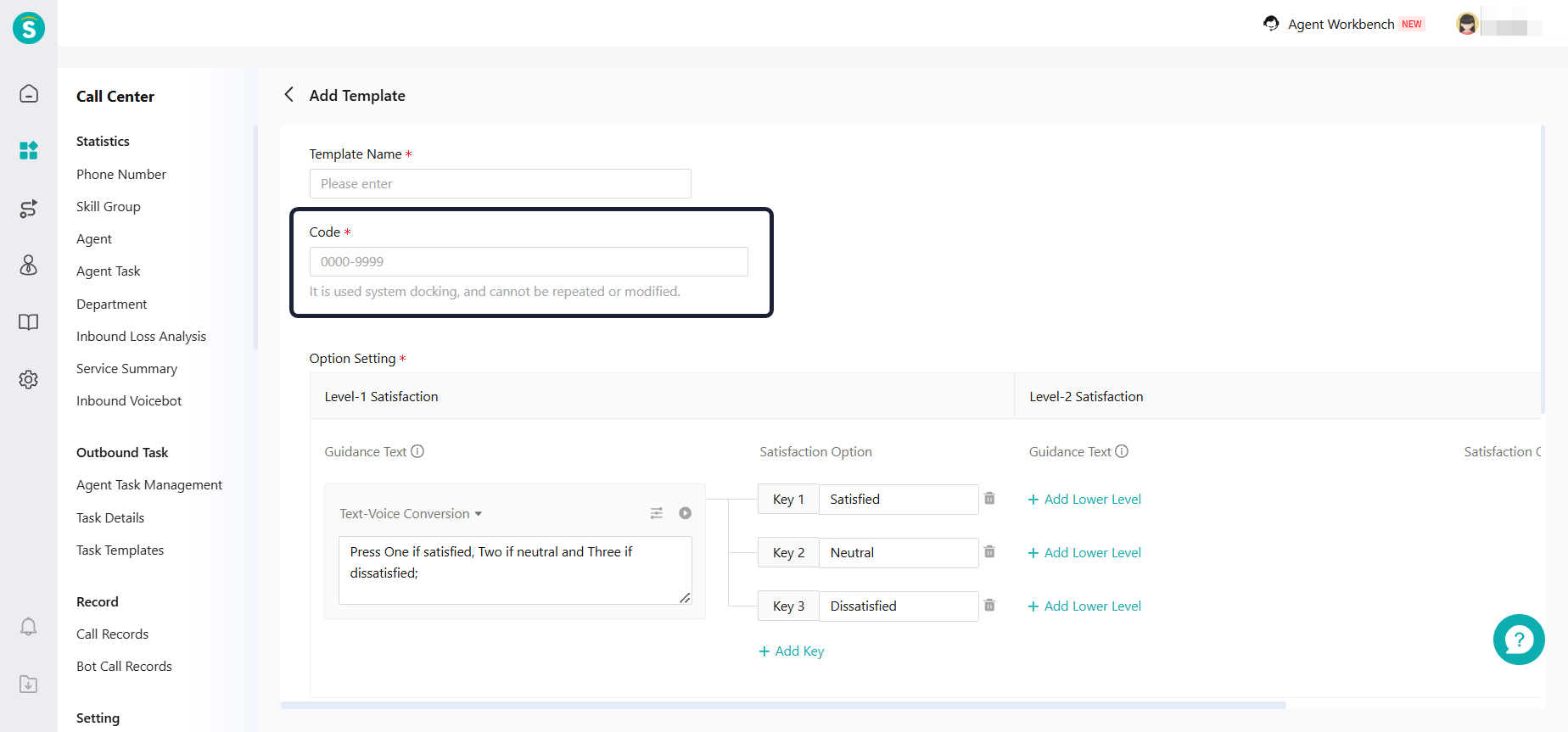Open Phone Number in Call Center menu
1568x732 pixels.
[121, 174]
